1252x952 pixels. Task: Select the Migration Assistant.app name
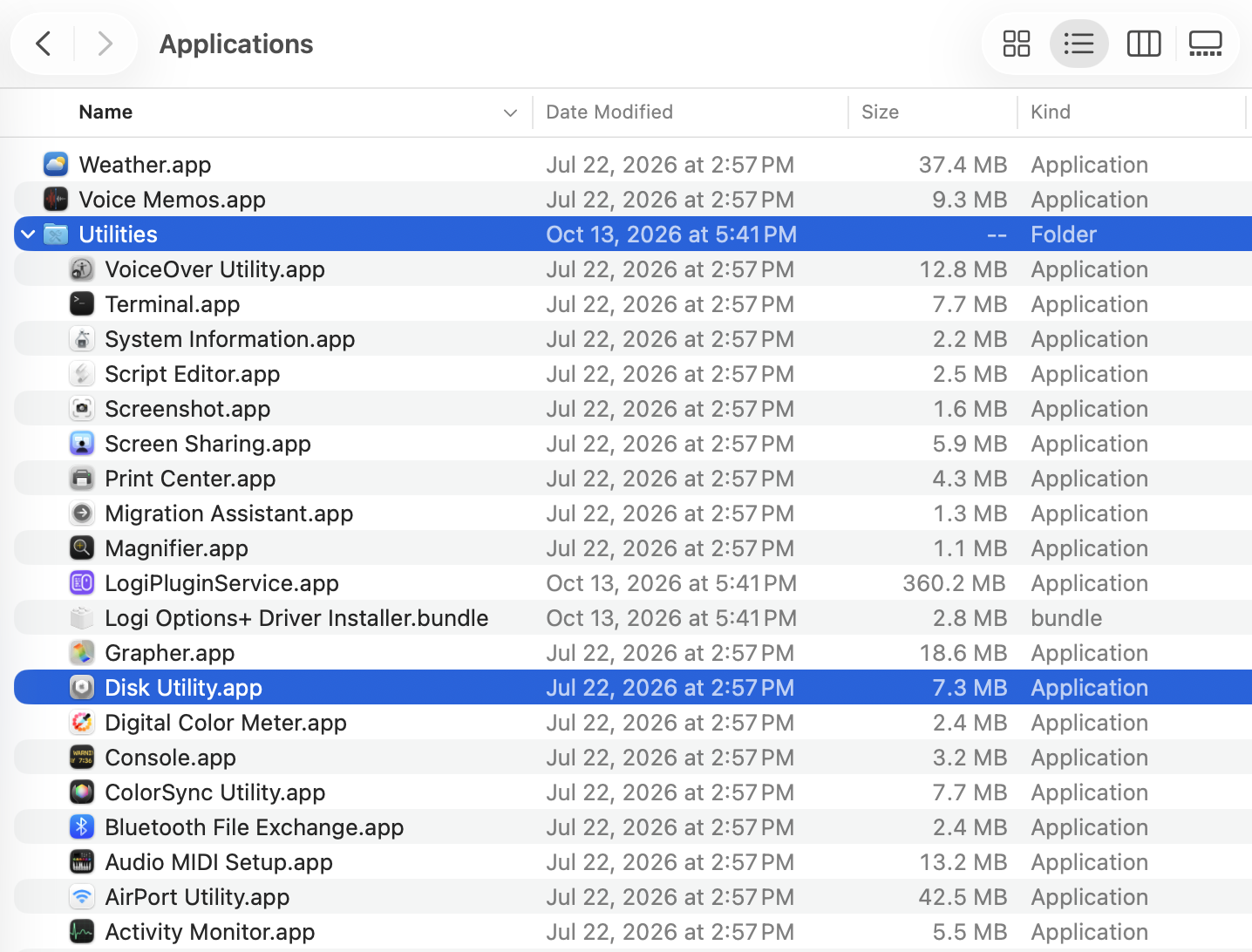(x=228, y=513)
